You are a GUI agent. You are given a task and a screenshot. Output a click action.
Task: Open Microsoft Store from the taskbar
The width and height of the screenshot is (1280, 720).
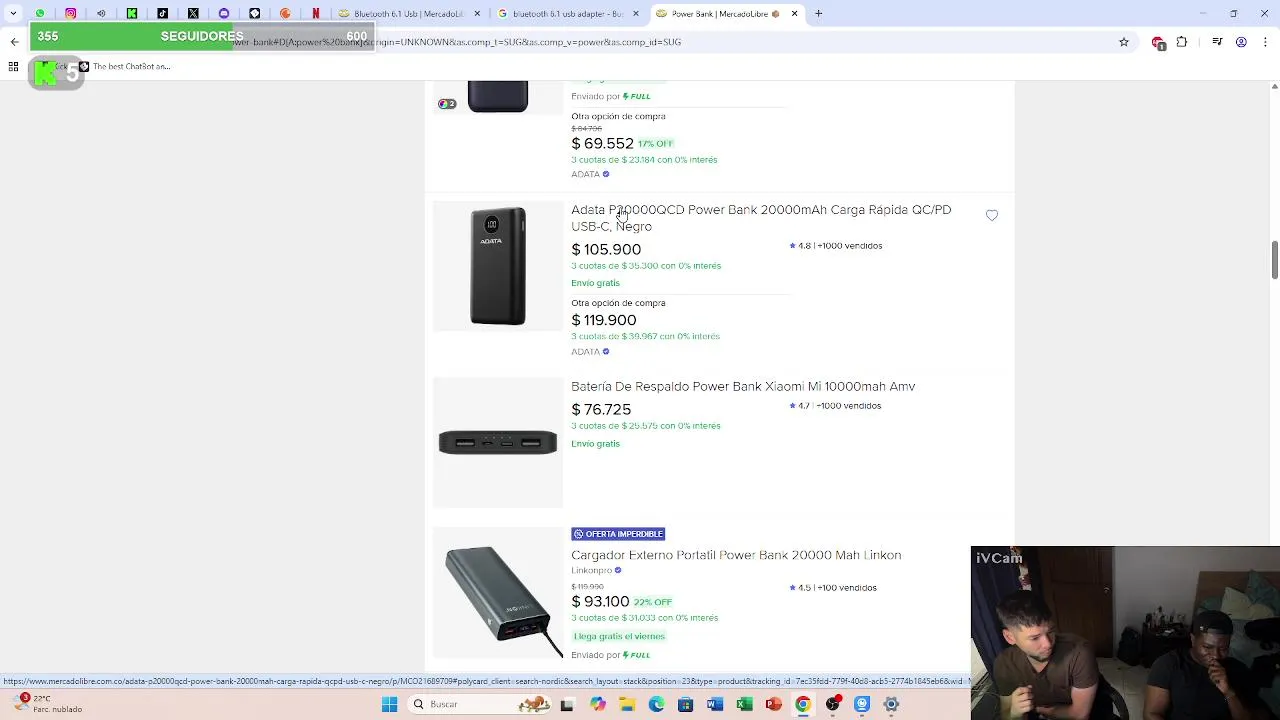(685, 704)
